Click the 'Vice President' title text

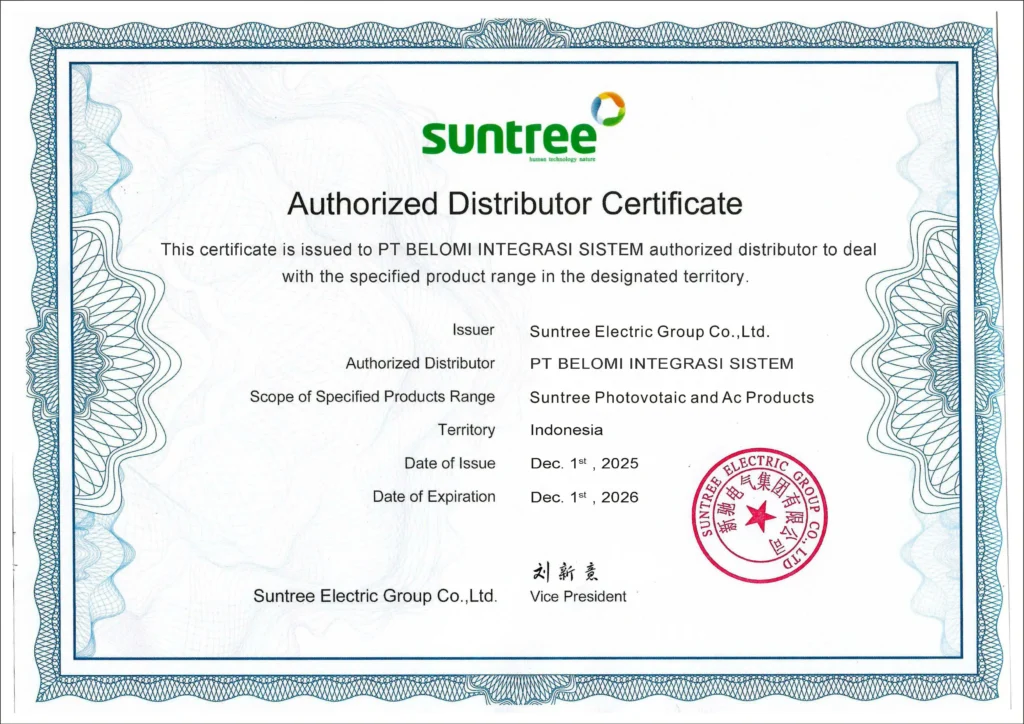point(578,596)
